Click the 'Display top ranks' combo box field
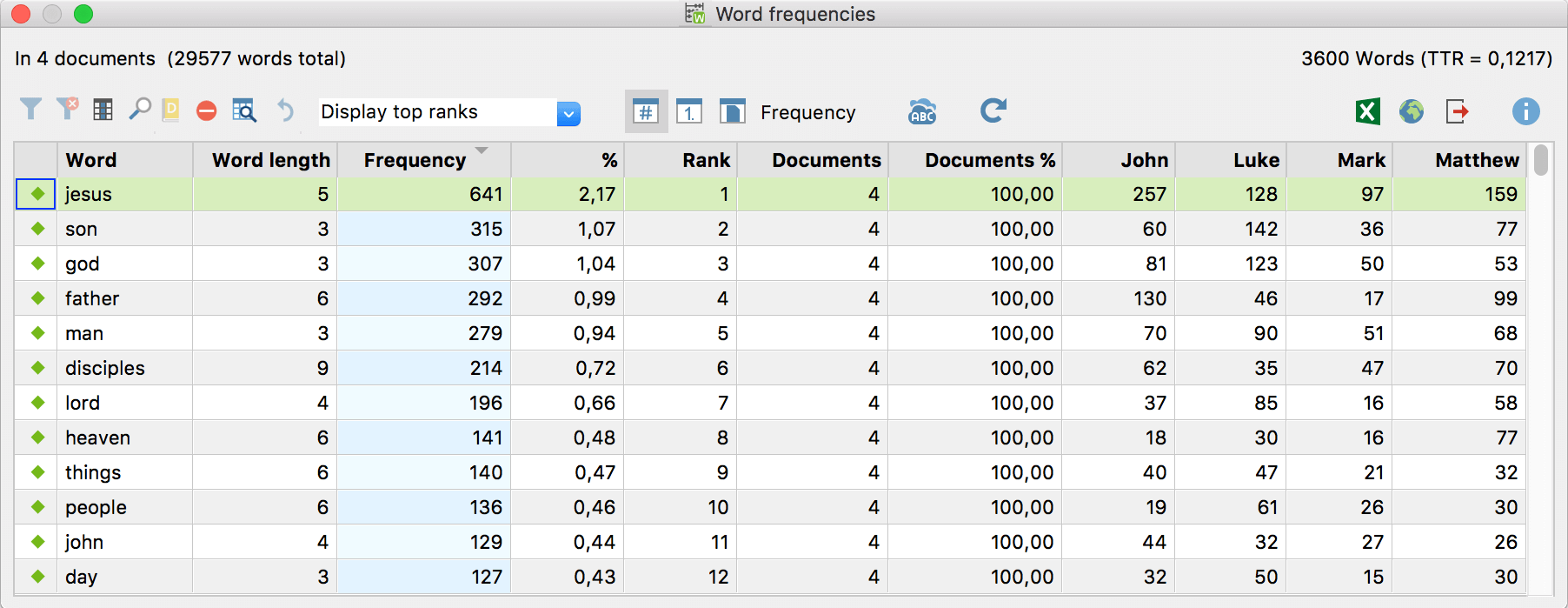 (449, 112)
